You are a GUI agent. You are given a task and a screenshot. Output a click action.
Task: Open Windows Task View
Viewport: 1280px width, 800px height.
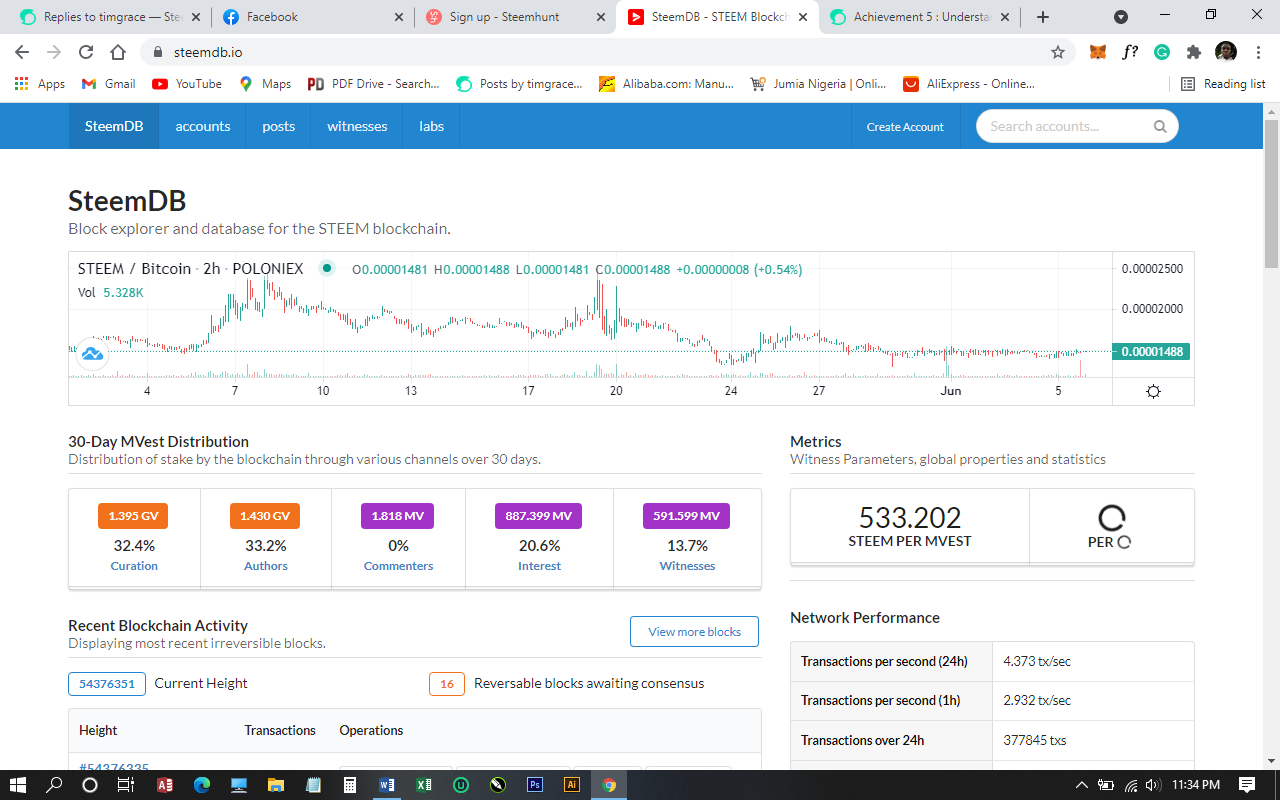point(126,785)
